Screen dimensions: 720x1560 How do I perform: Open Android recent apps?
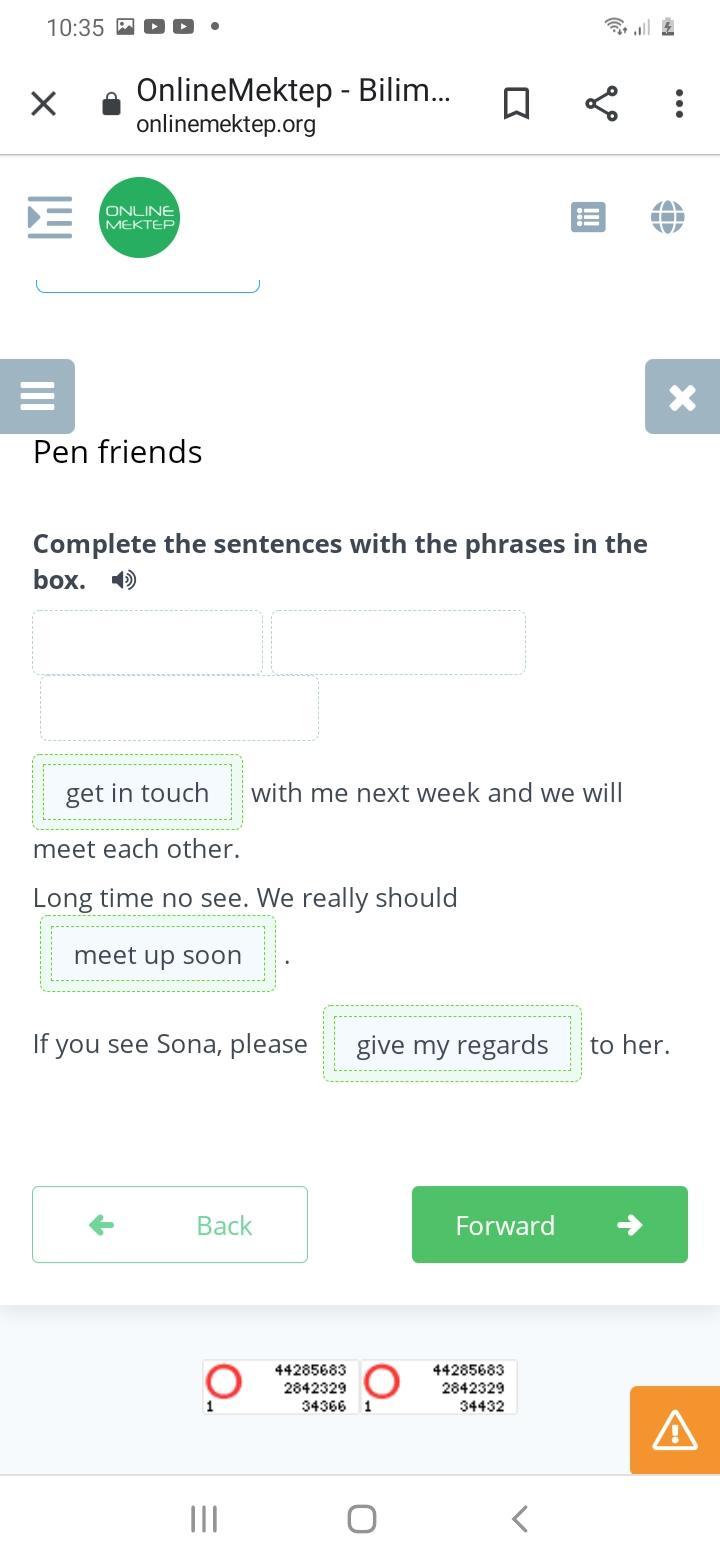204,1519
